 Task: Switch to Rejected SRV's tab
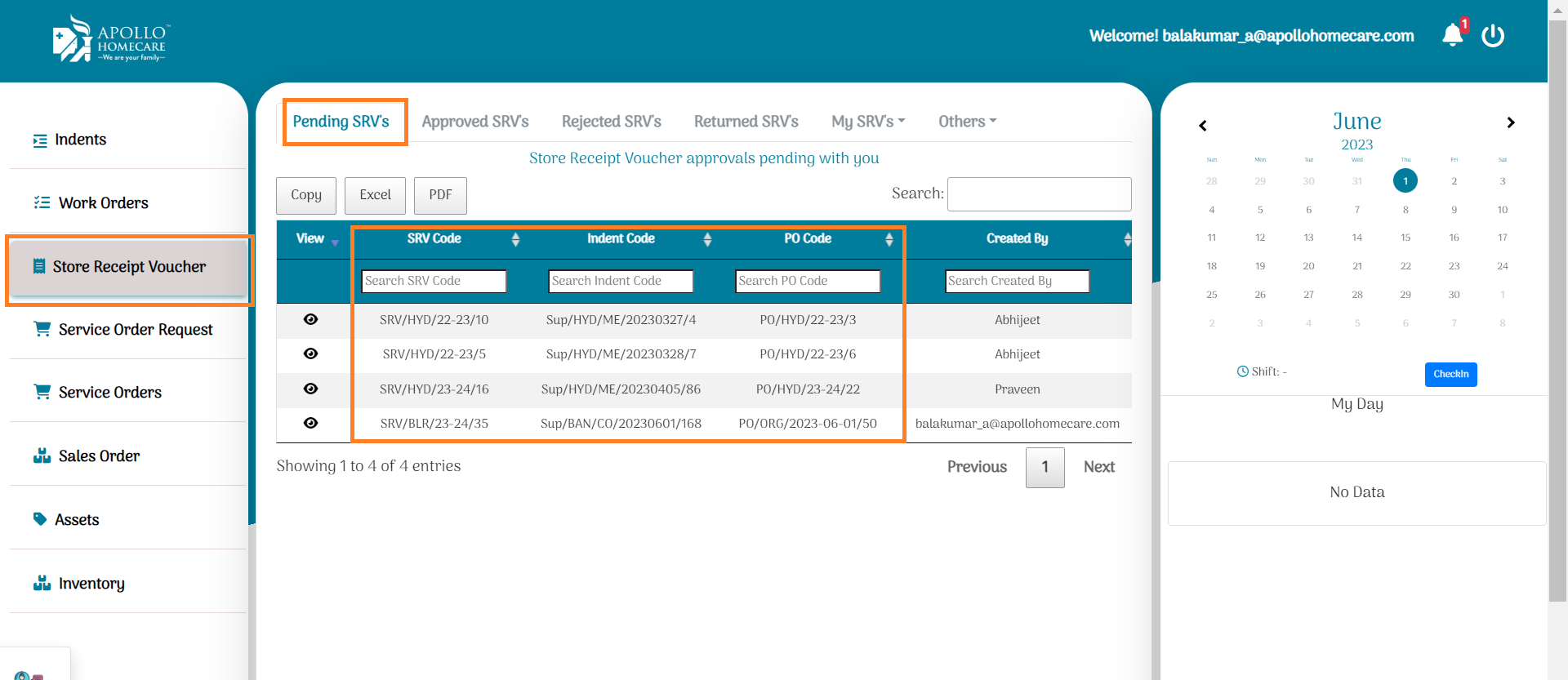tap(612, 122)
